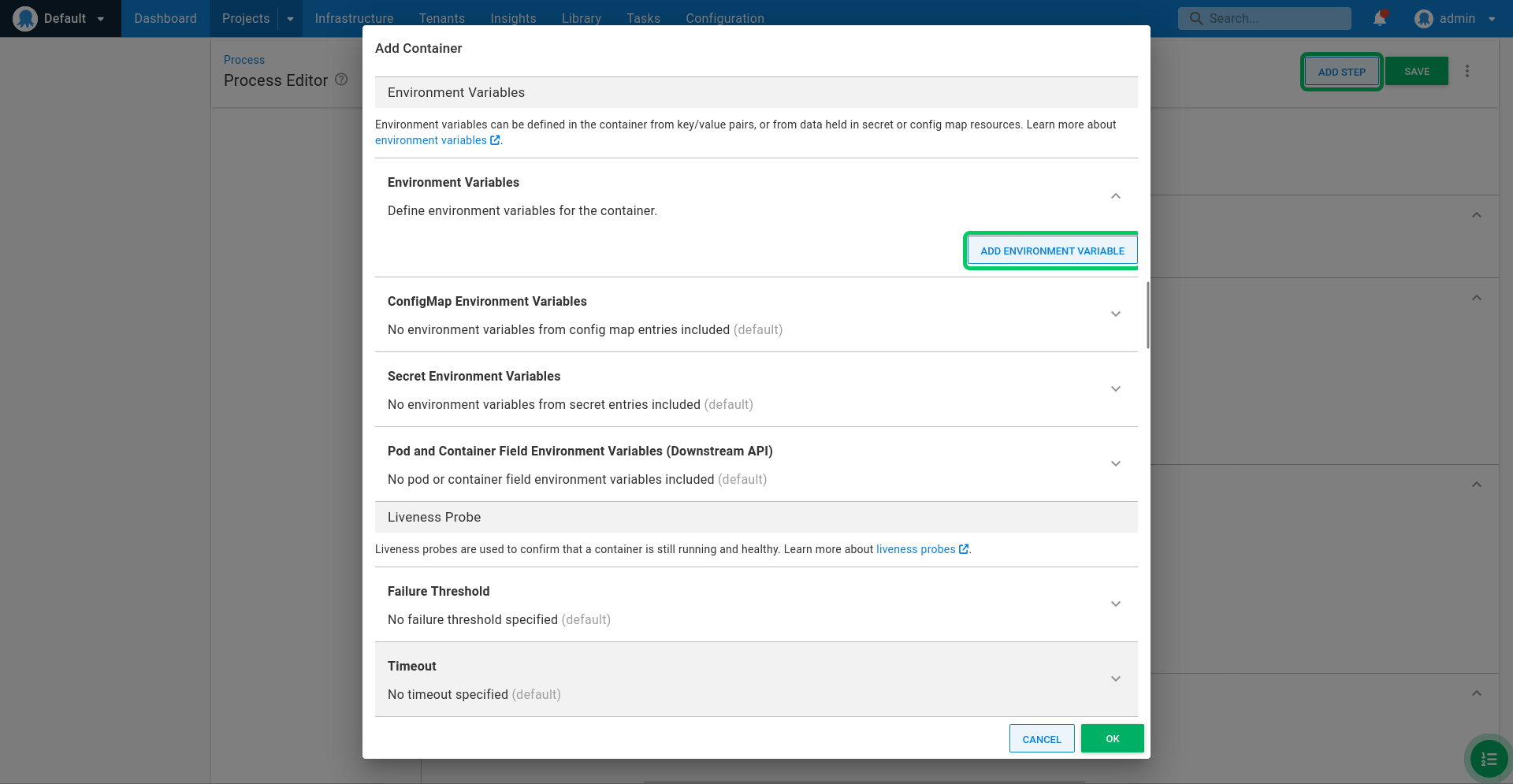
Task: Collapse the third background section chevron
Action: [1477, 485]
